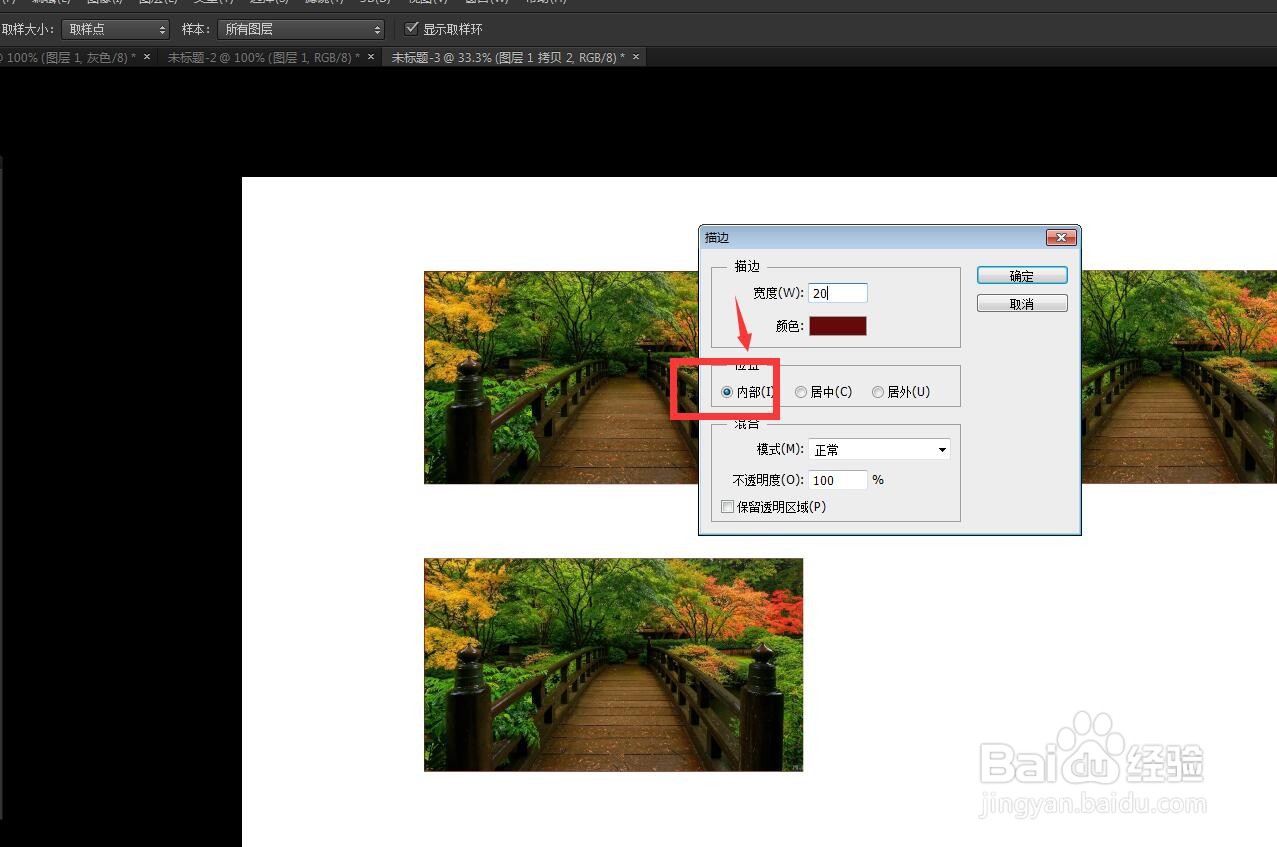Click the 颜色: label in the dialog

789,326
